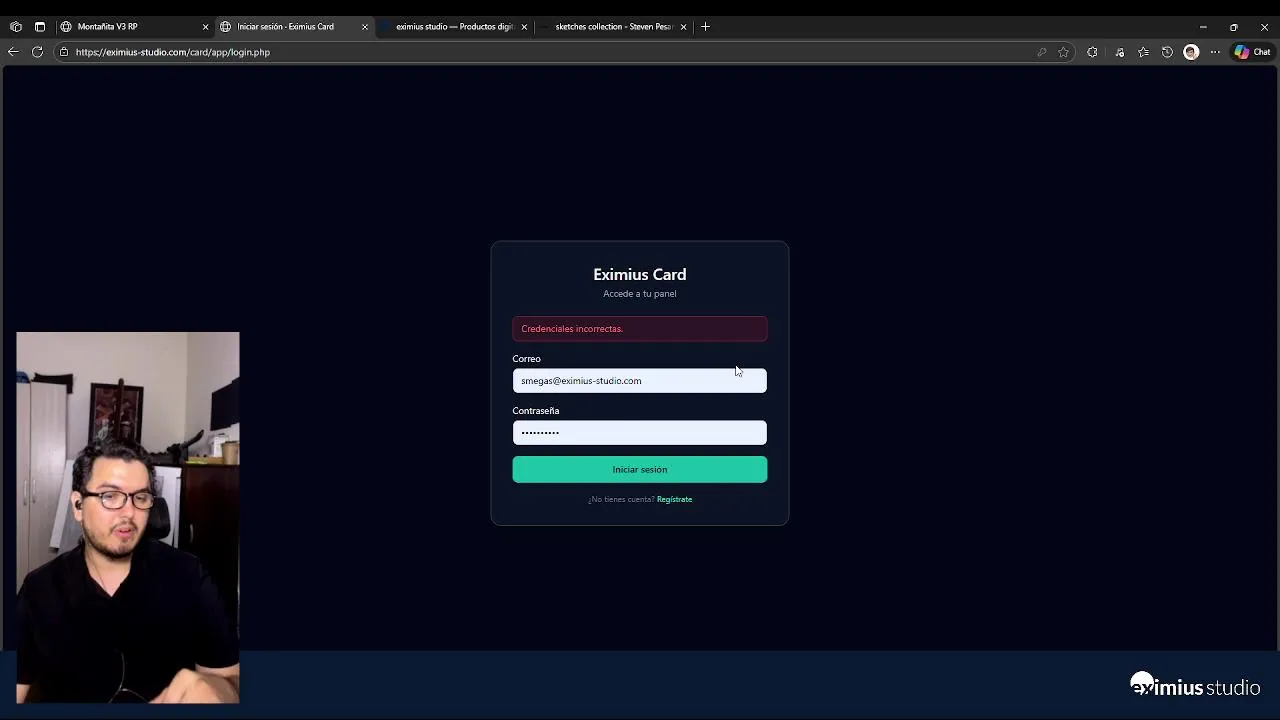Click the 'Credenciales incorrectas.' error message

(640, 329)
